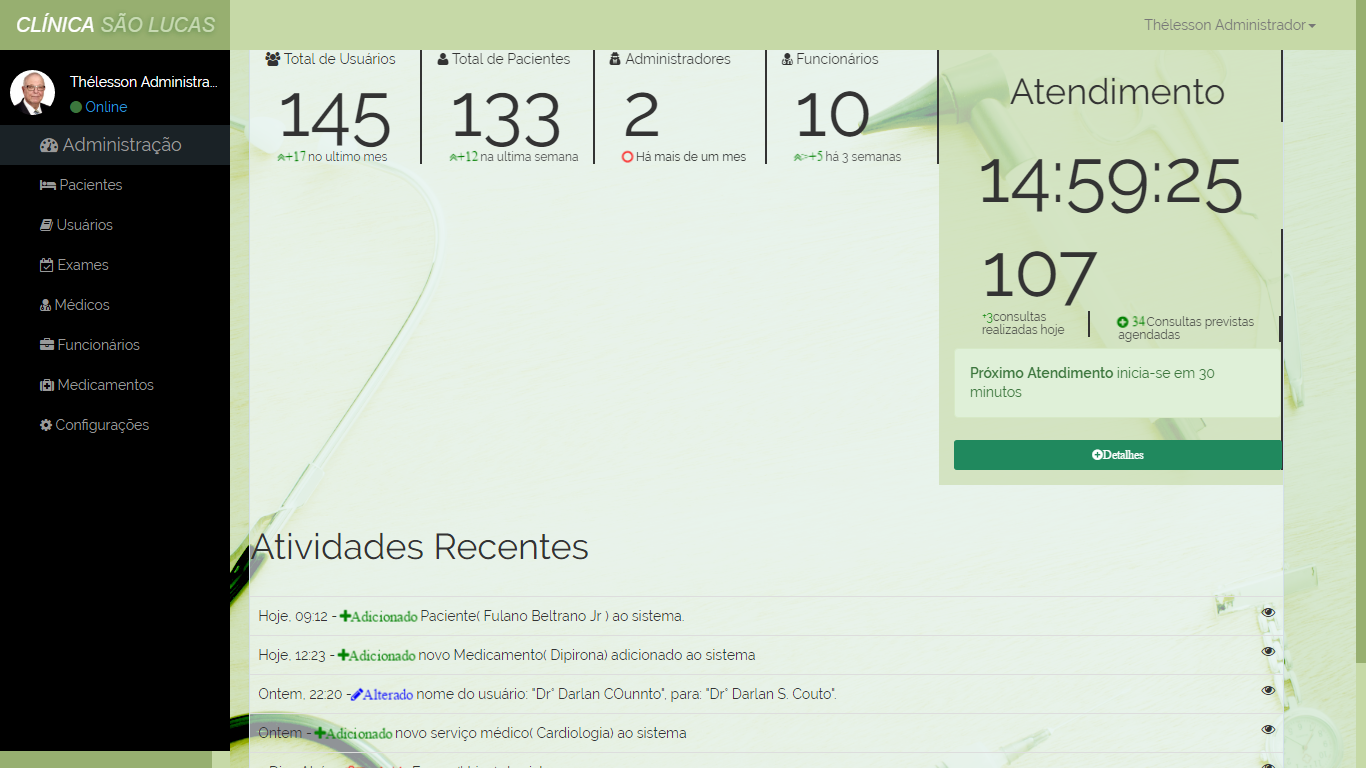Click the pencil icon in Darlan Alterado row
This screenshot has height=768, width=1366.
coord(356,694)
